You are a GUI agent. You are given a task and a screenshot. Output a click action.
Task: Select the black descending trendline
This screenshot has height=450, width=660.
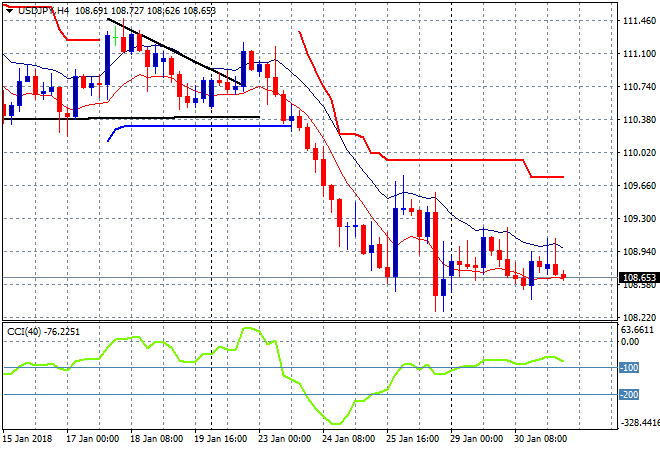click(x=175, y=51)
